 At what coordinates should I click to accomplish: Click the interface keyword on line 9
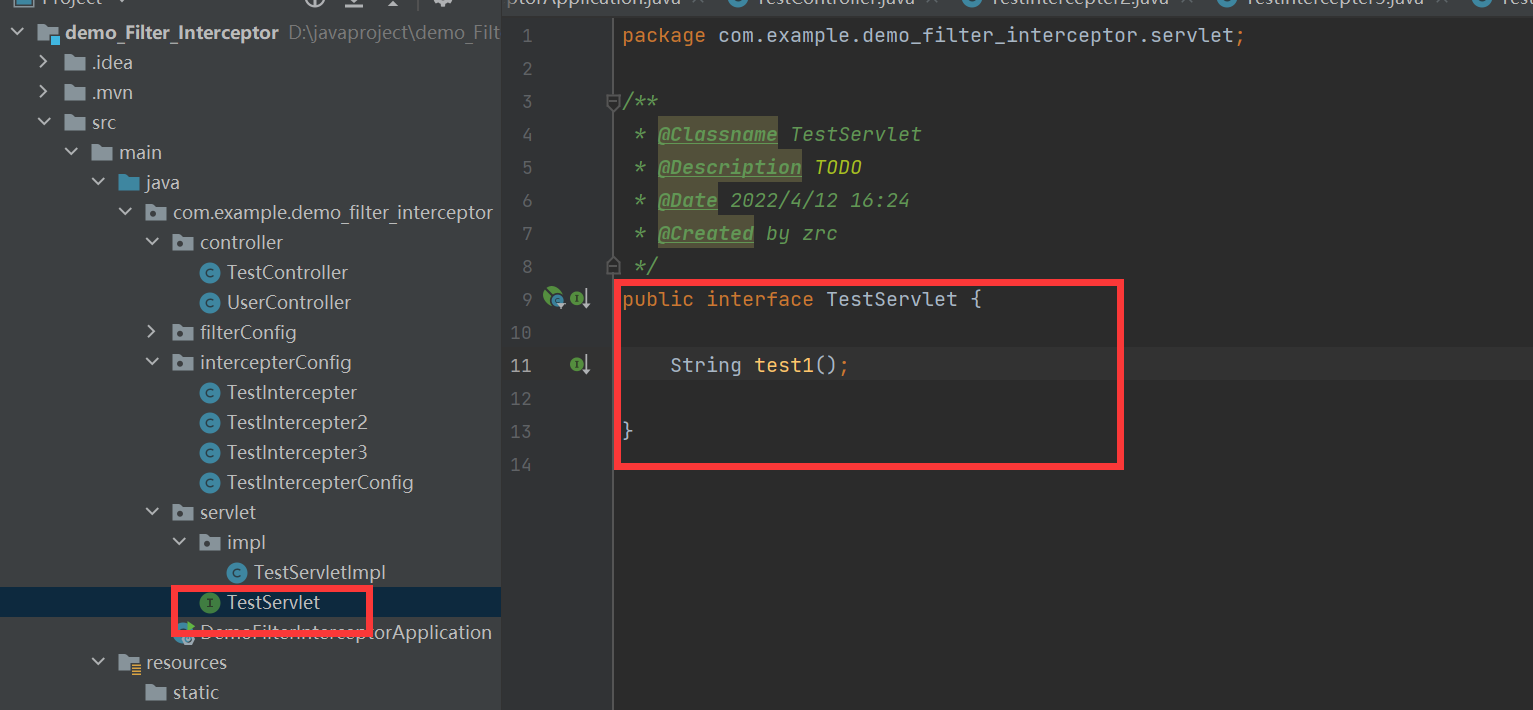click(760, 299)
